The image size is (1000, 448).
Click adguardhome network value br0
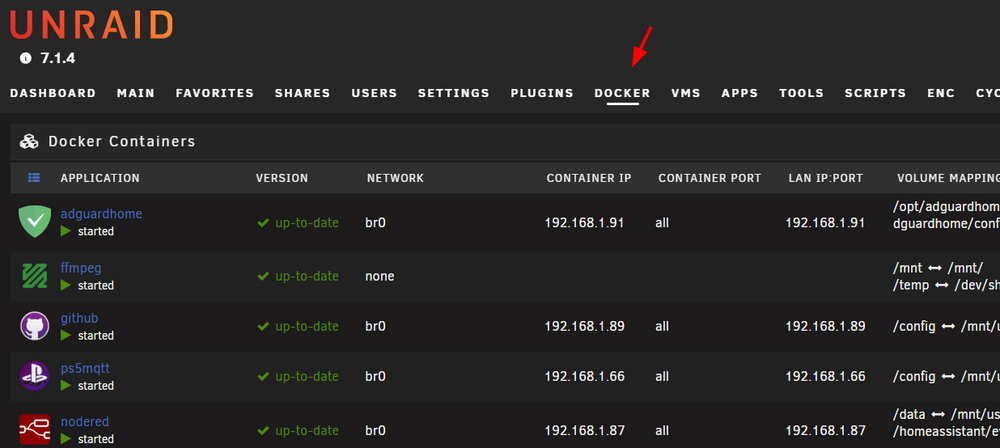tap(375, 223)
